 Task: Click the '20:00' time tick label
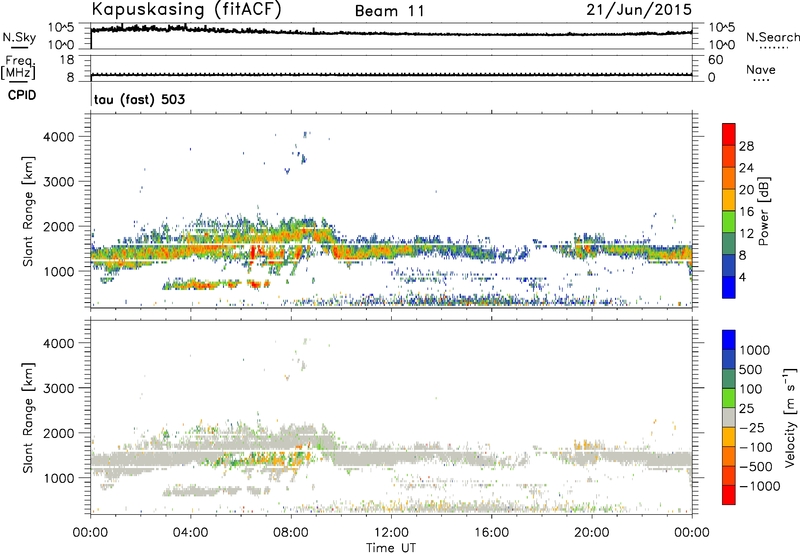591,533
